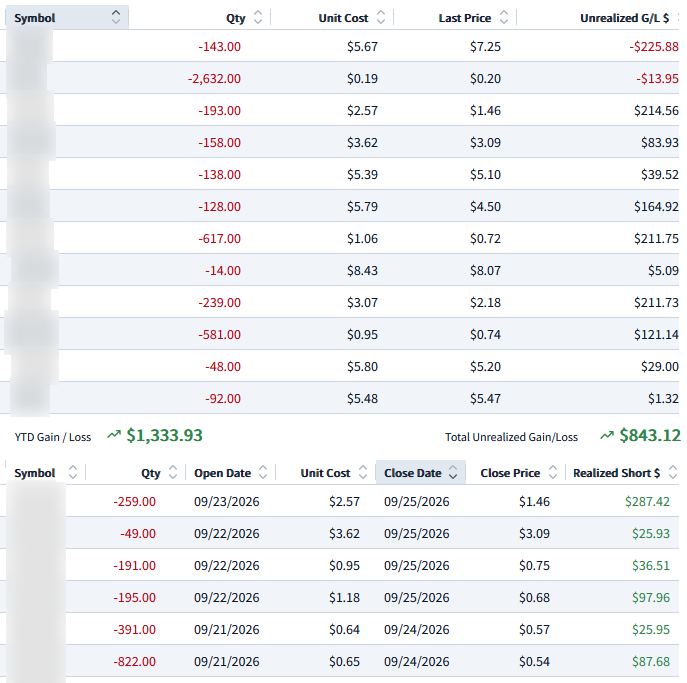Click the $8.43 unit cost cell

tap(362, 270)
